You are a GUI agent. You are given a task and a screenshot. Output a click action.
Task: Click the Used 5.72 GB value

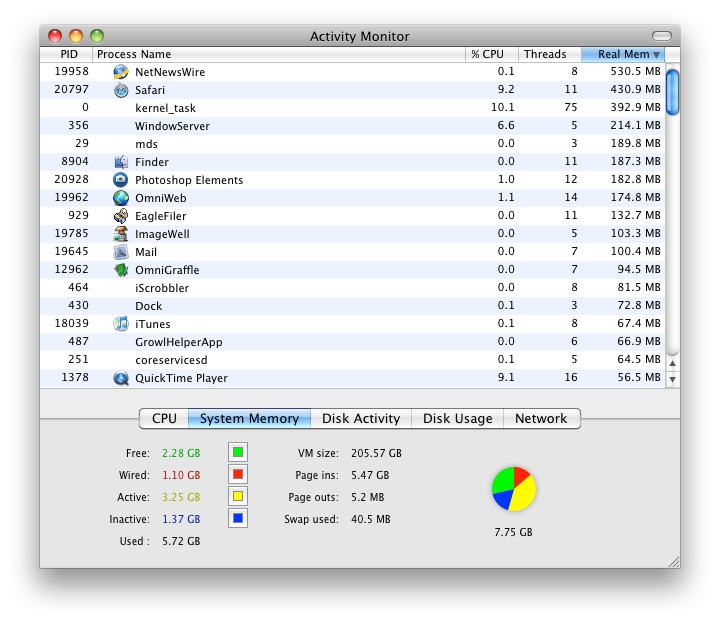pos(181,541)
